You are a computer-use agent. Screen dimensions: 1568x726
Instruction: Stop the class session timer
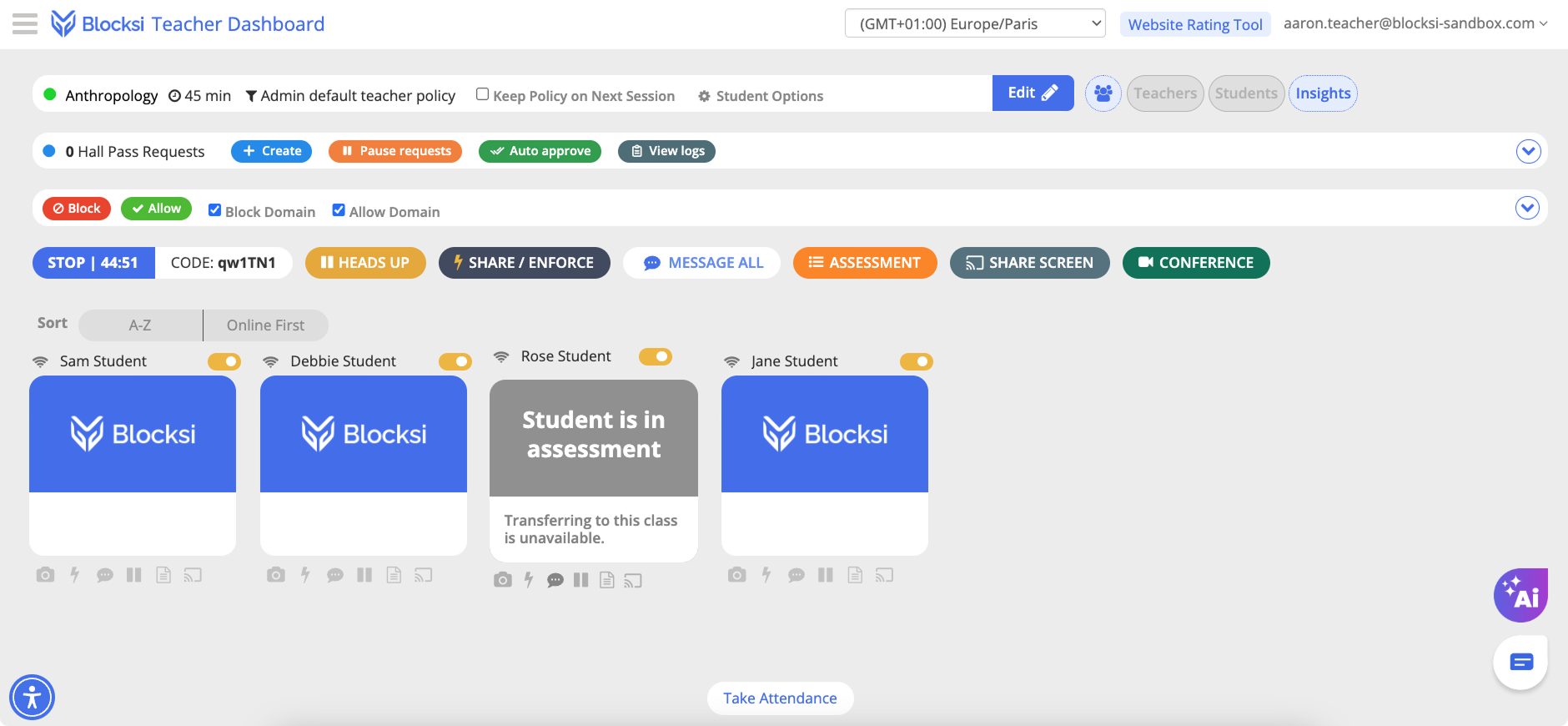tap(93, 263)
